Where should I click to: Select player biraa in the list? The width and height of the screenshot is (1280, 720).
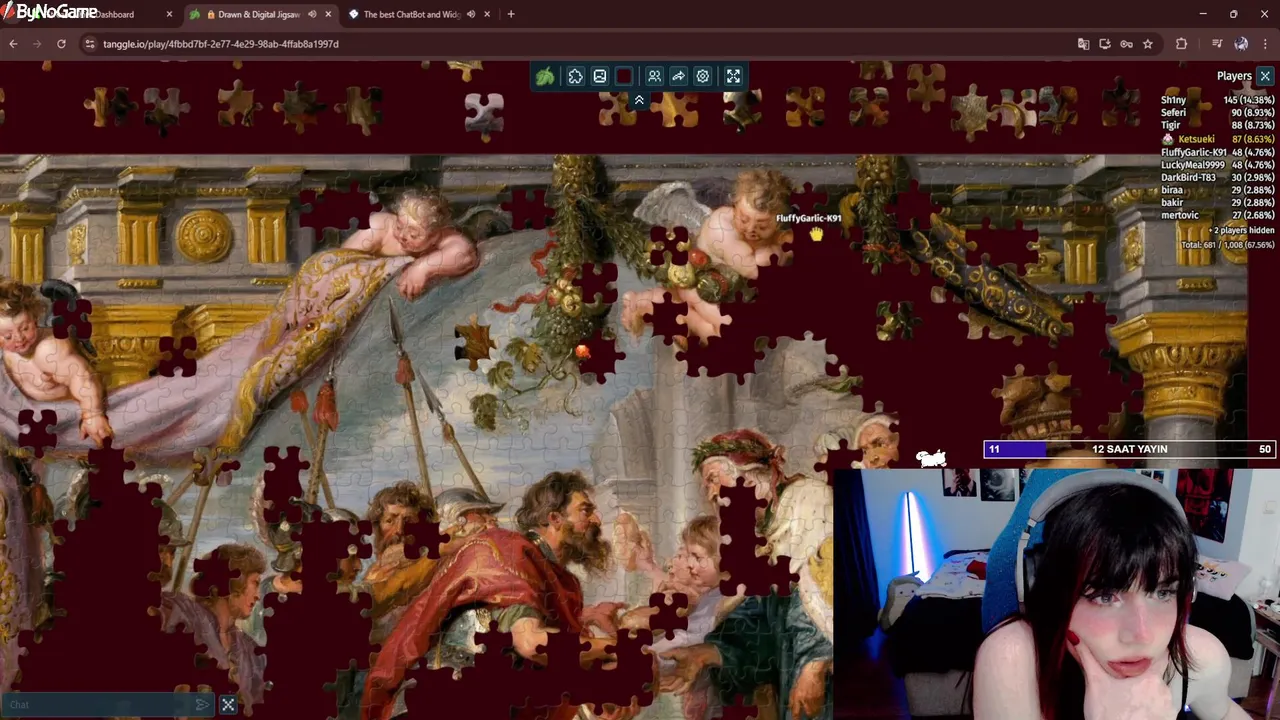pyautogui.click(x=1217, y=190)
